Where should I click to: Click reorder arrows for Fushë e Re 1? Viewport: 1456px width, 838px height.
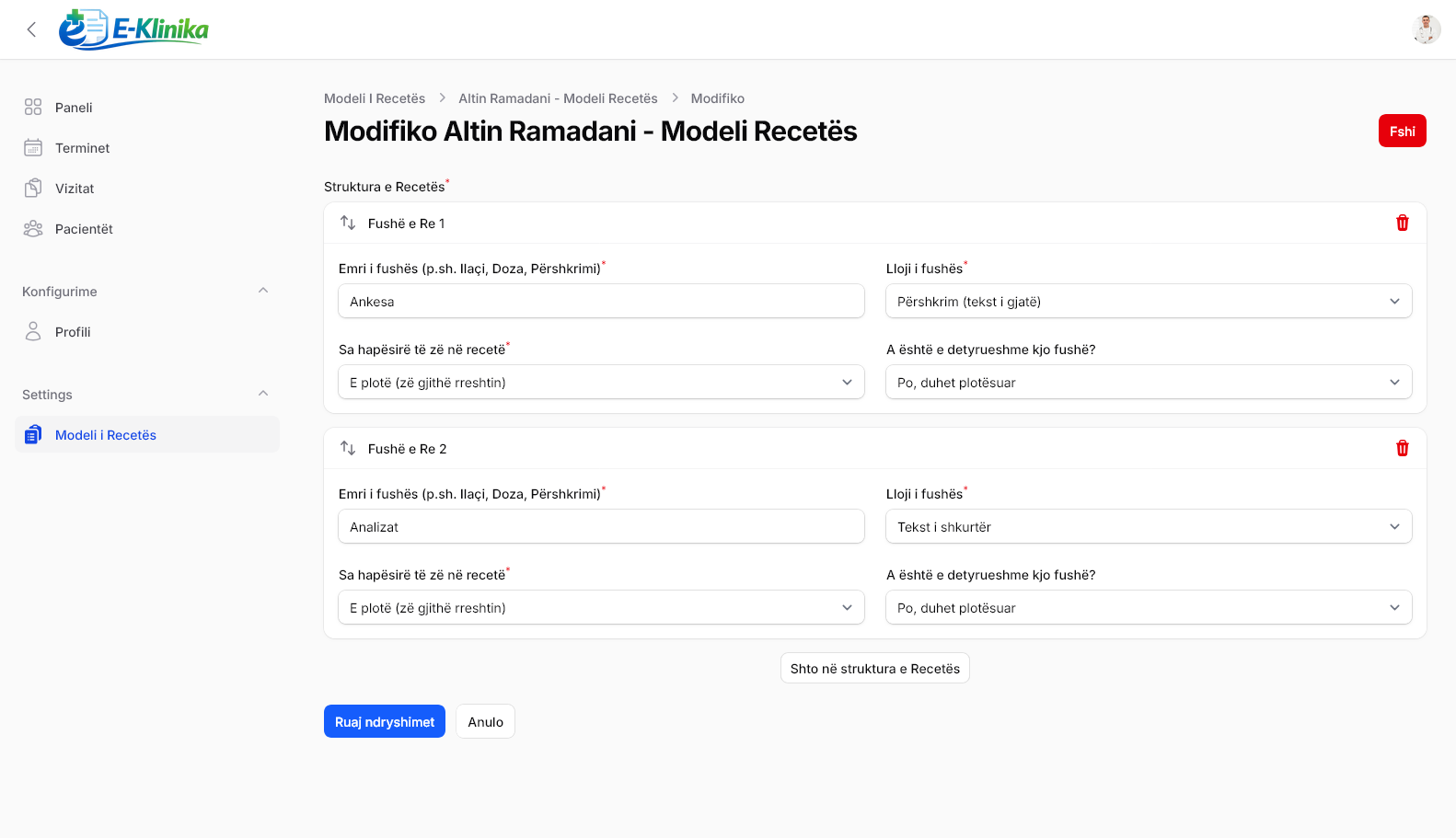[348, 223]
